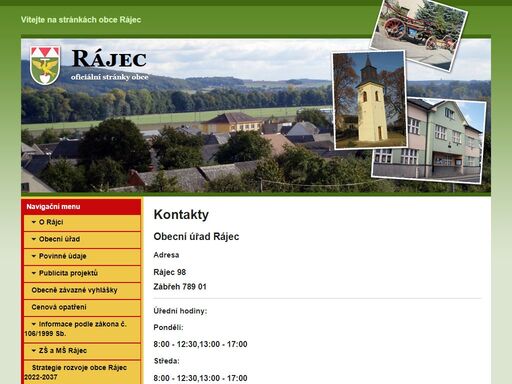Open the yellow bell tower photo
The height and width of the screenshot is (384, 512).
coord(370,100)
